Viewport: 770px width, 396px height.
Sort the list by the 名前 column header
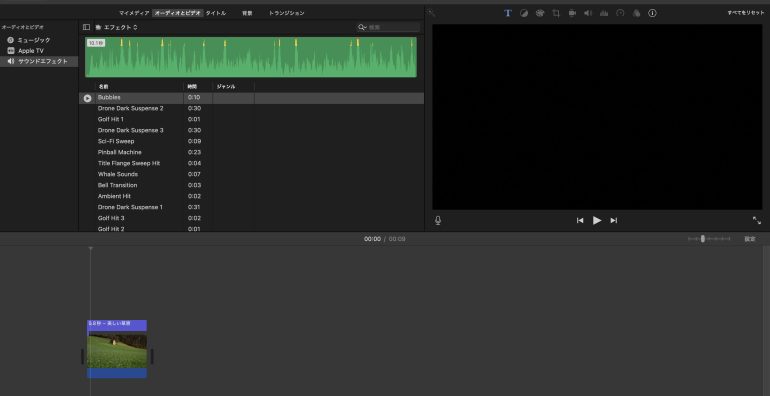click(x=103, y=87)
